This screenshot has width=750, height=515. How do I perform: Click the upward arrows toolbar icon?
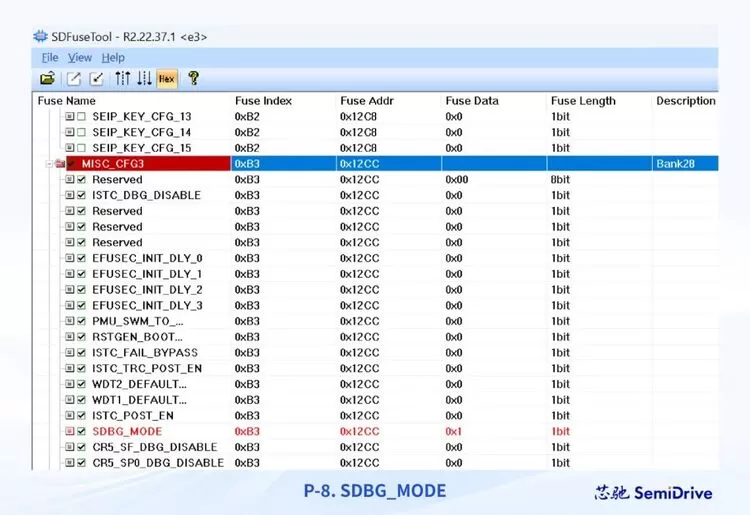[x=122, y=78]
